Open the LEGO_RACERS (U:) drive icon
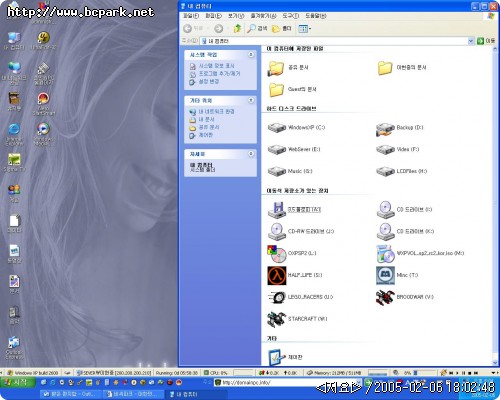Image resolution: width=500 pixels, height=400 pixels. tap(277, 297)
